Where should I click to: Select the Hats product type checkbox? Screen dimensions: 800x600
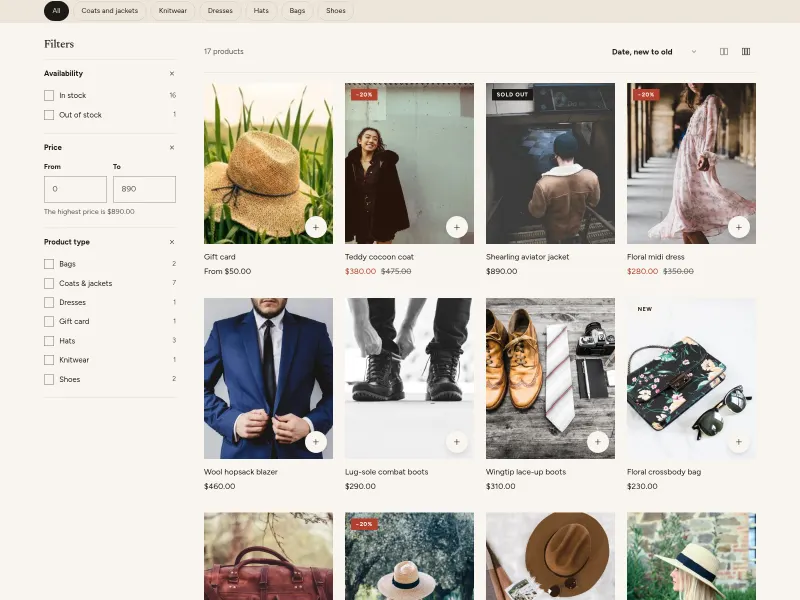[49, 341]
